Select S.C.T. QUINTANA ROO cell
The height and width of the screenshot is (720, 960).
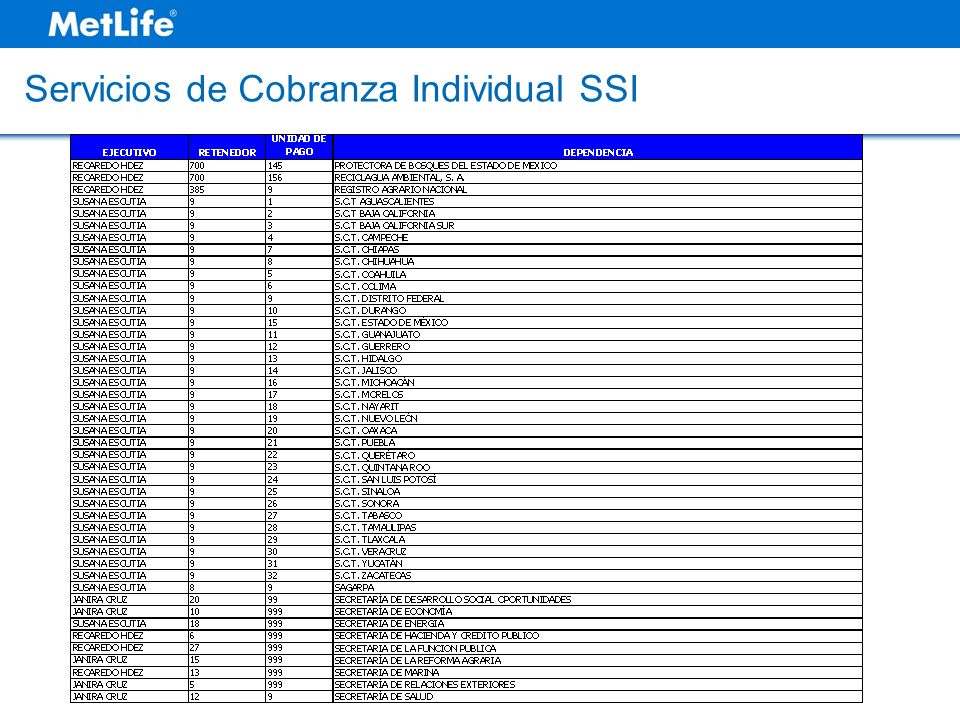598,467
